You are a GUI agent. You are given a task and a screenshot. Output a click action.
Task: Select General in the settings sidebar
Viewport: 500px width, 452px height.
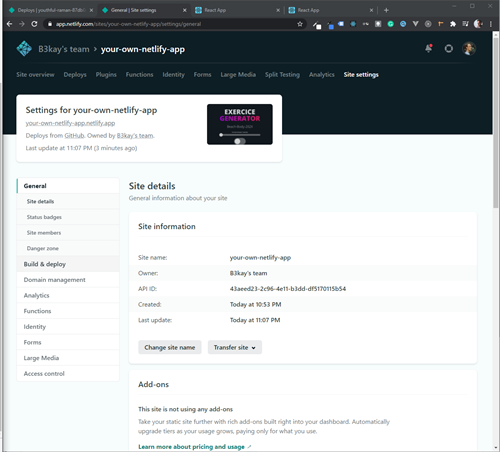[68, 186]
